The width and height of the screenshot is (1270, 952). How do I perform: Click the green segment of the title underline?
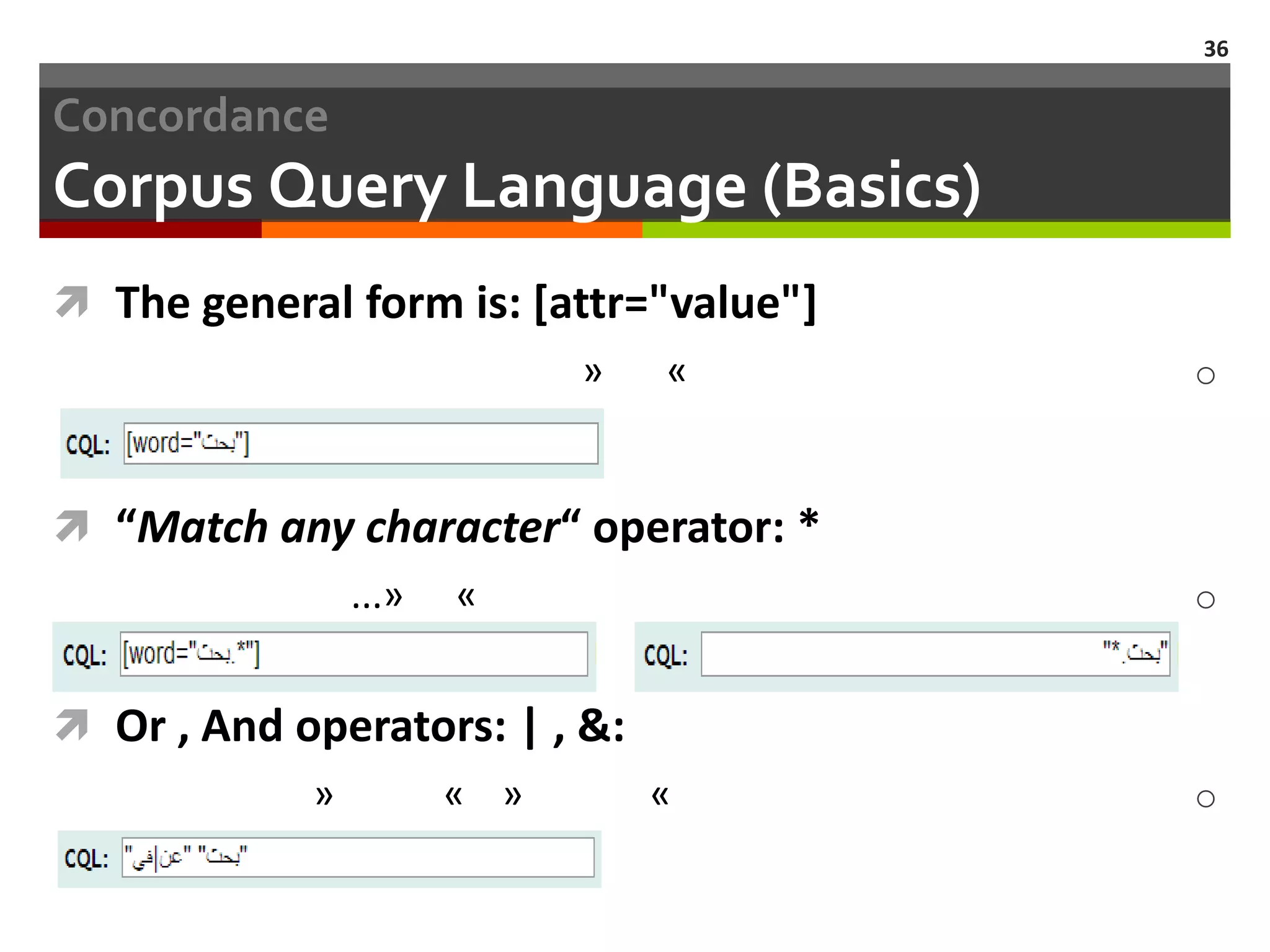(x=936, y=230)
